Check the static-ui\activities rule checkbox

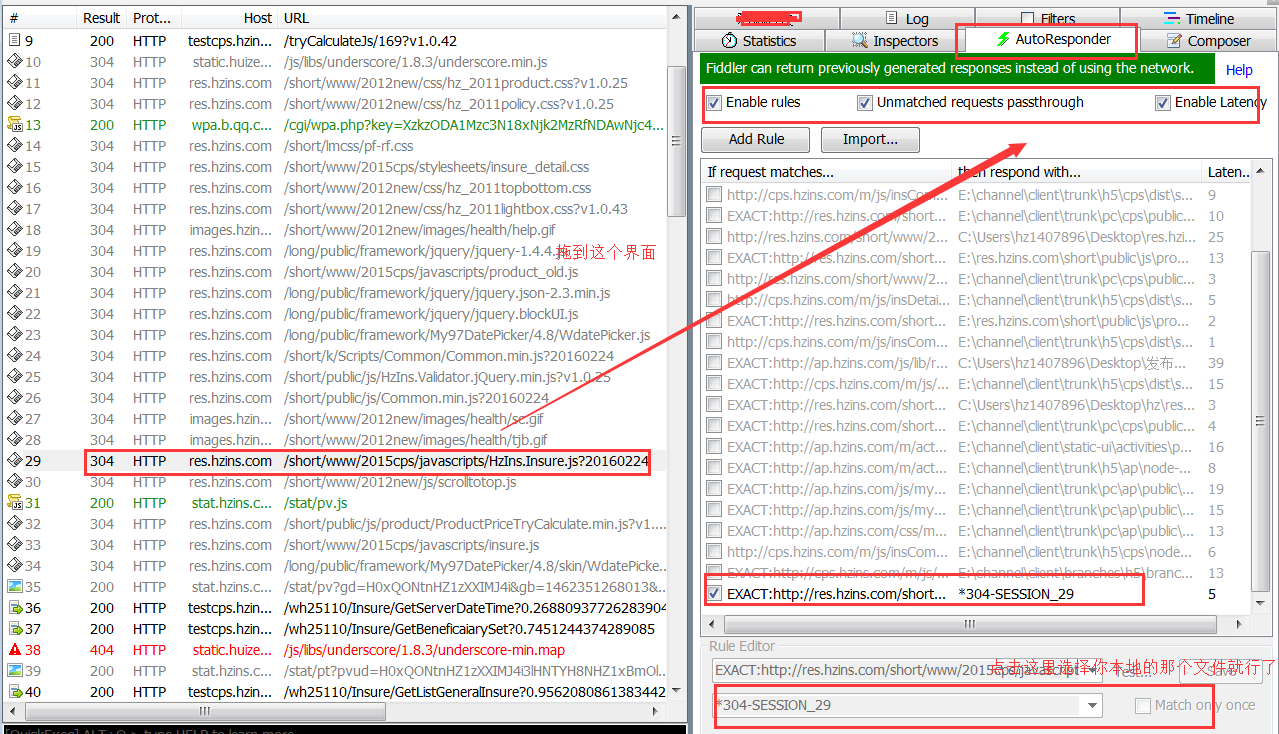(714, 447)
